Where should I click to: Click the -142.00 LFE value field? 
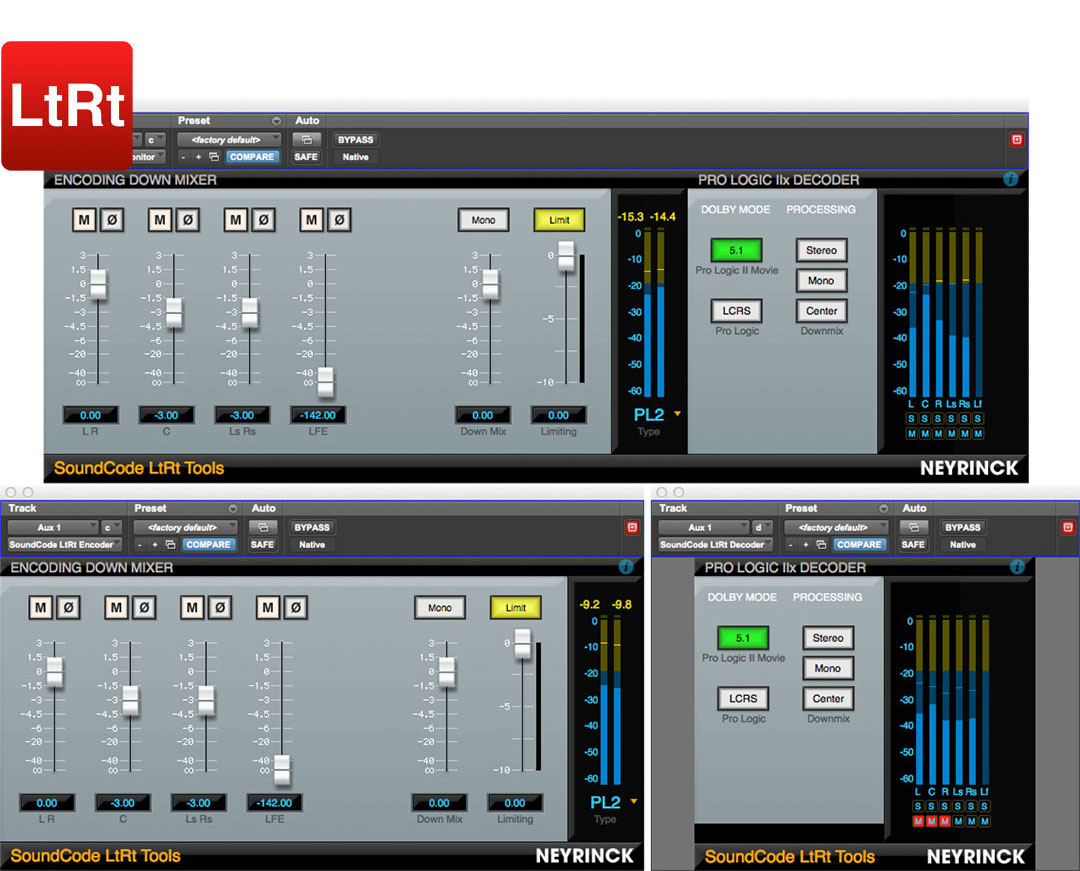[273, 803]
